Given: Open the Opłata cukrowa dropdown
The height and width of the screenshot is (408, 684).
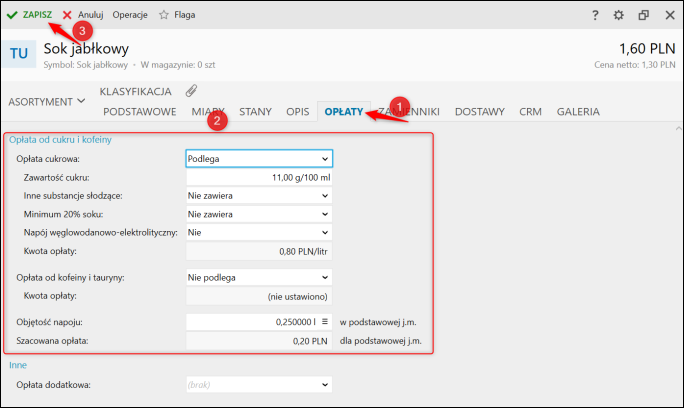Looking at the screenshot, I should click(259, 159).
